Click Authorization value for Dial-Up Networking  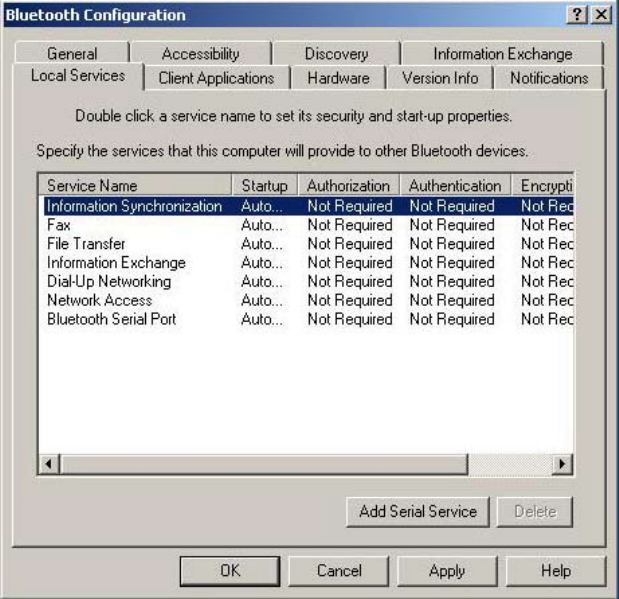(x=350, y=282)
